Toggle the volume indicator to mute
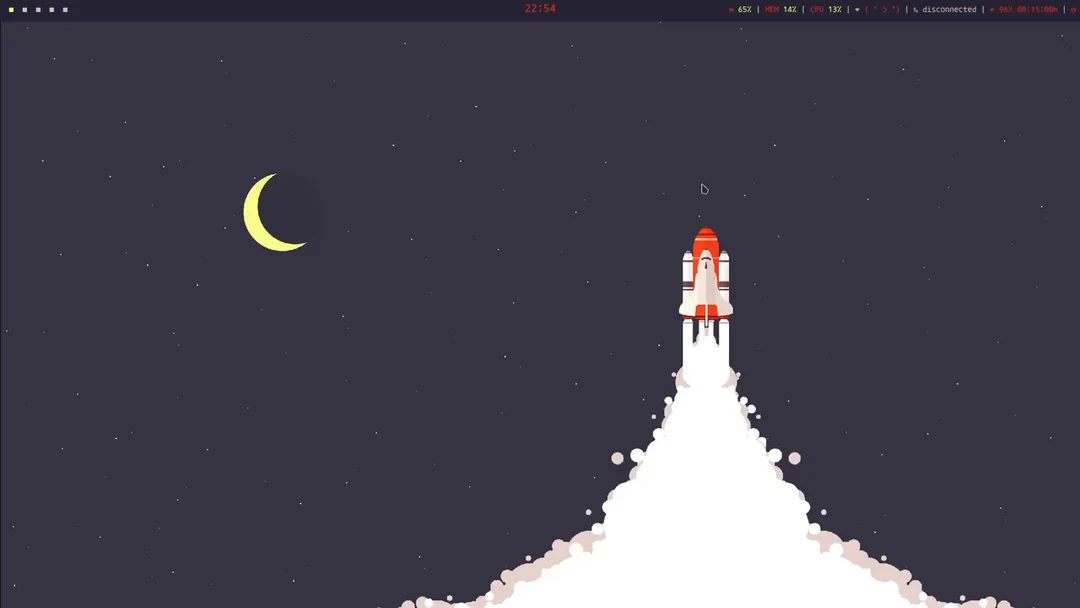 730,9
